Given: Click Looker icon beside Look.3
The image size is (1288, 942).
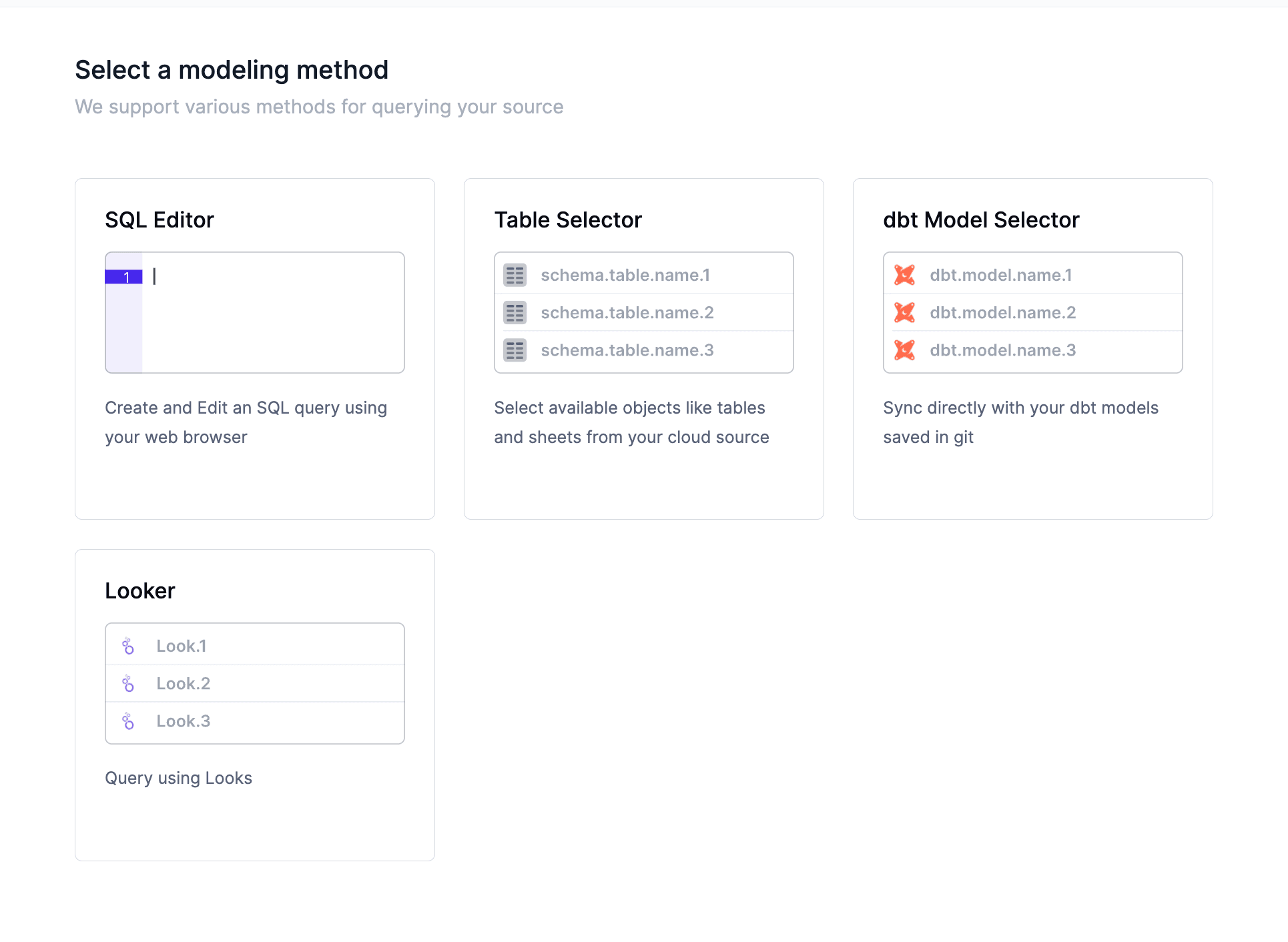Looking at the screenshot, I should click(x=128, y=721).
